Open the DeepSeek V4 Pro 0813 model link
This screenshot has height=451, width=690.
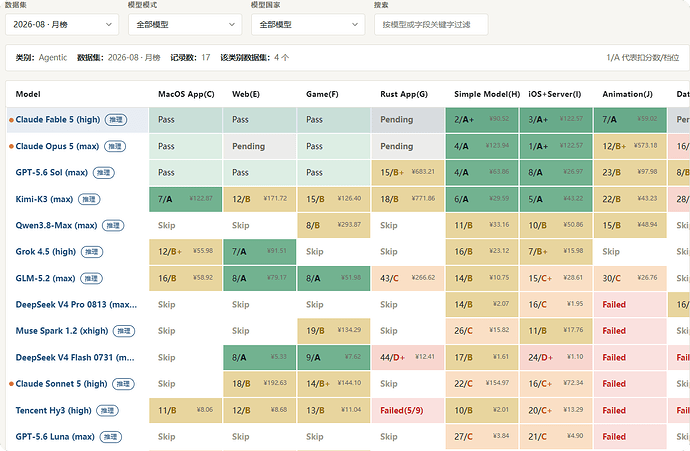pyautogui.click(x=76, y=305)
